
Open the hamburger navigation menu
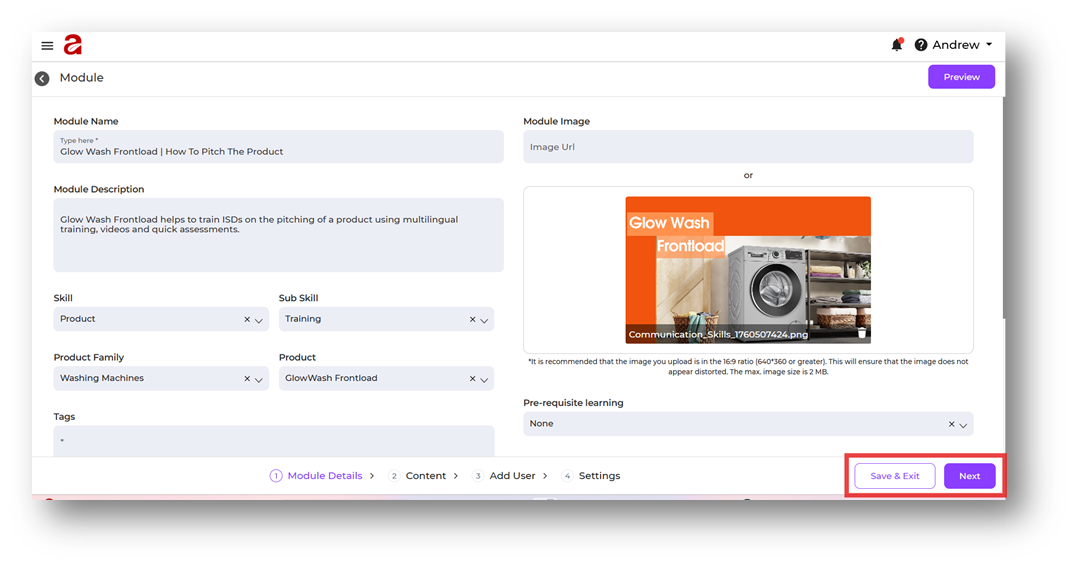coord(47,46)
